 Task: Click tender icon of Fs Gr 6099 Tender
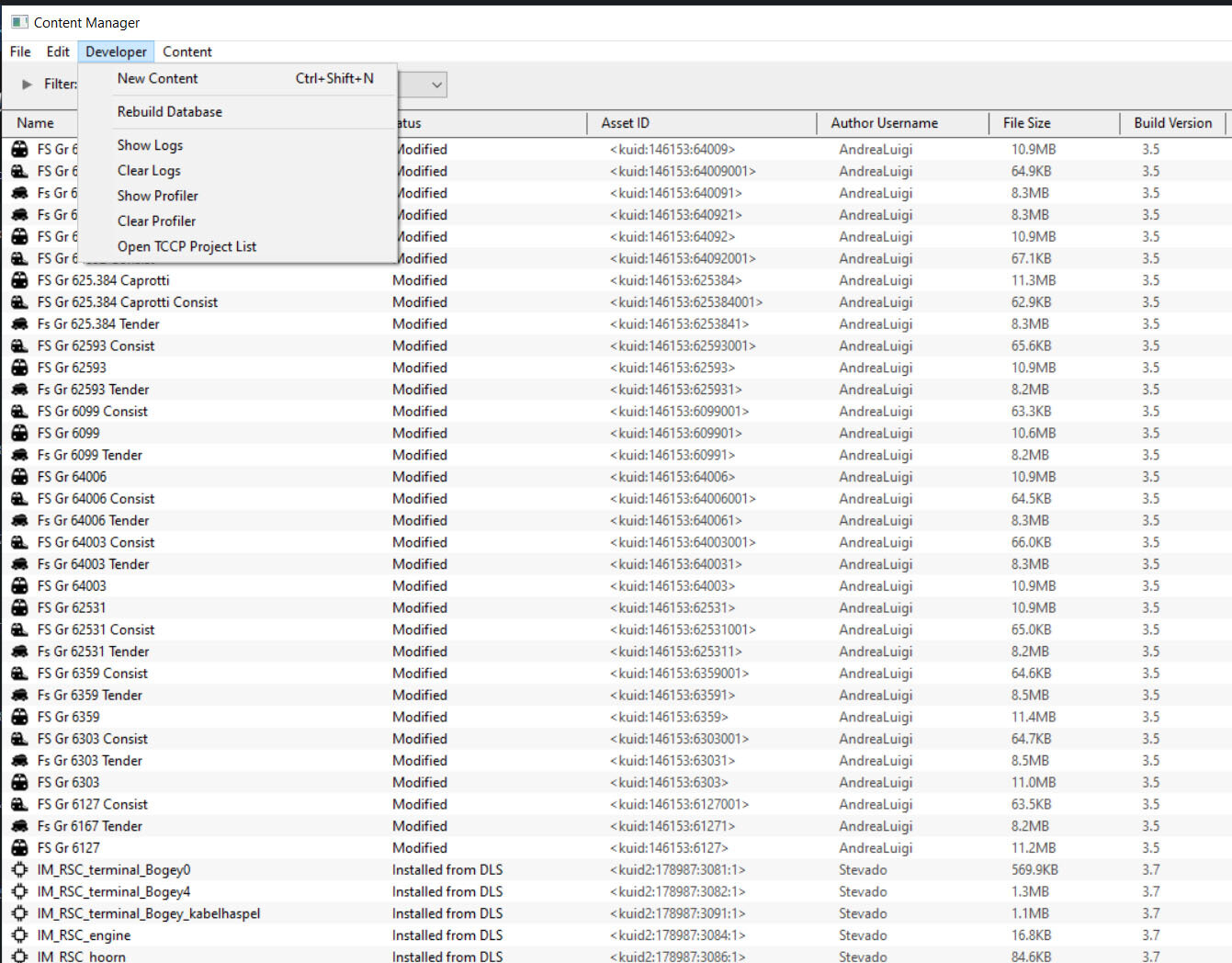point(19,455)
